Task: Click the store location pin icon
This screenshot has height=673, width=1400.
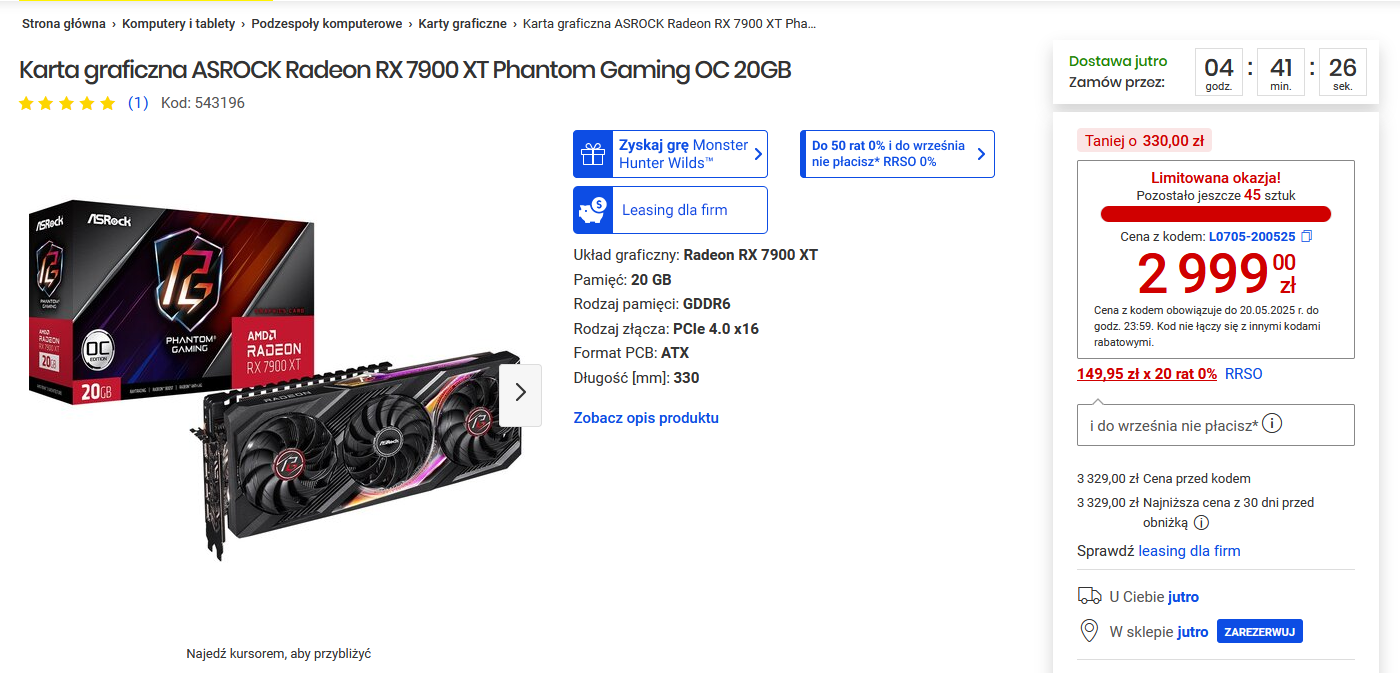Action: click(1090, 631)
